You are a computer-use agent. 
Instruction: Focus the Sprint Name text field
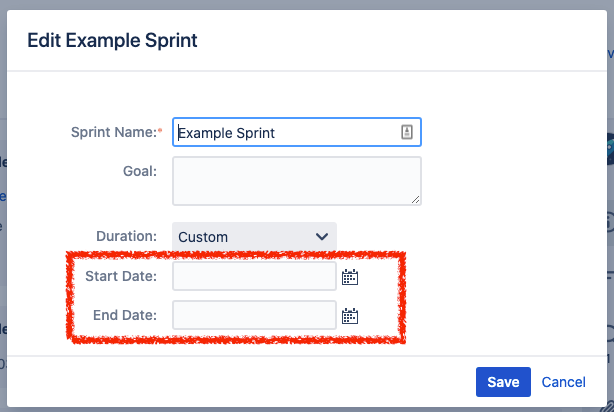(297, 132)
